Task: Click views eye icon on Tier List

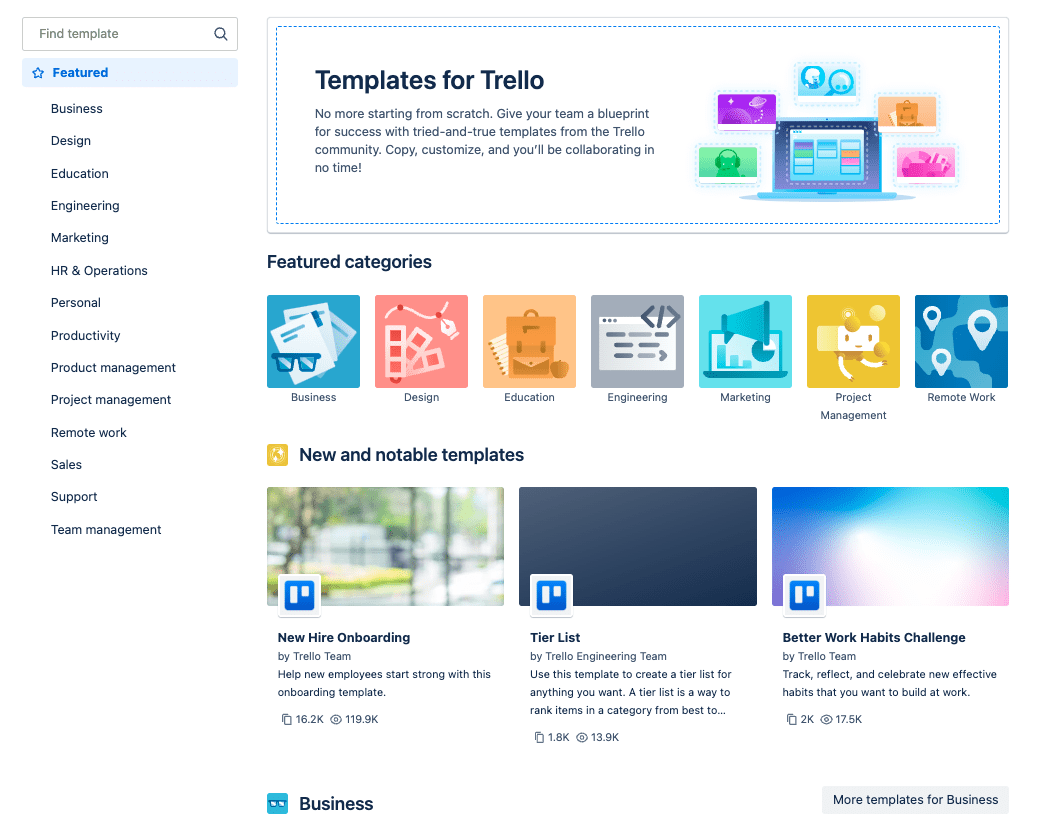Action: click(x=582, y=737)
